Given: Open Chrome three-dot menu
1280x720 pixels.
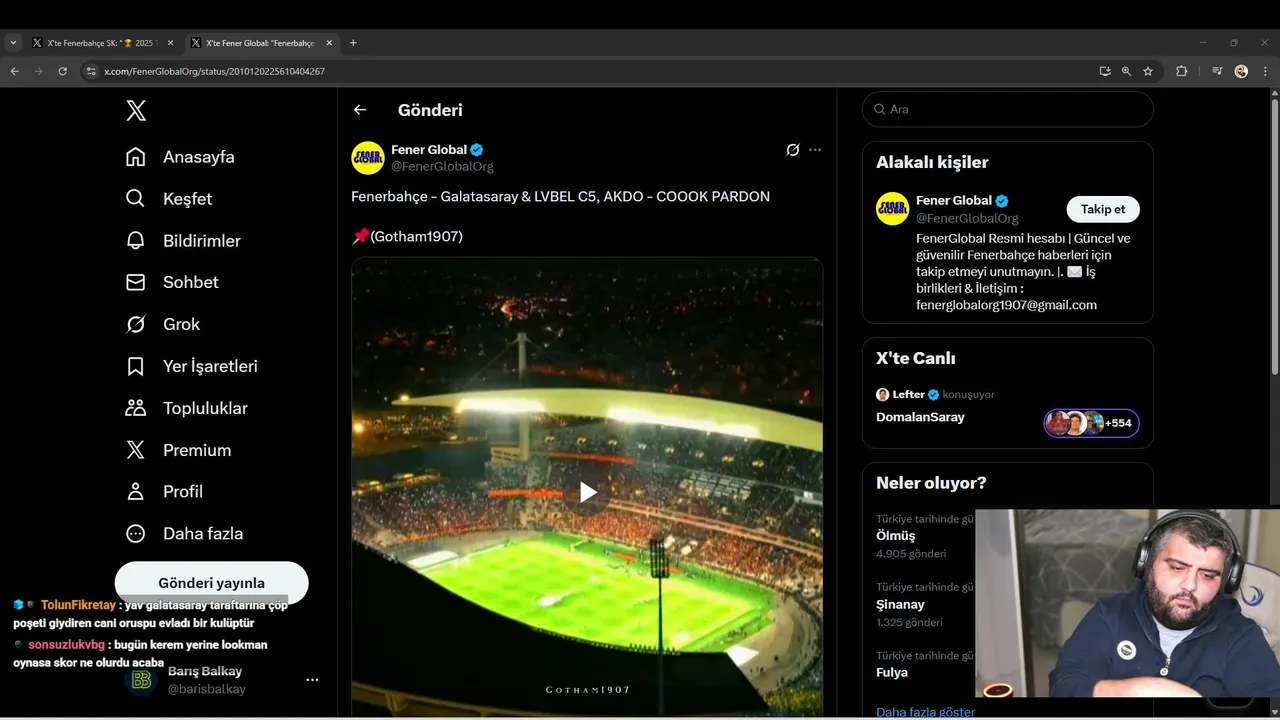Looking at the screenshot, I should pos(1265,71).
